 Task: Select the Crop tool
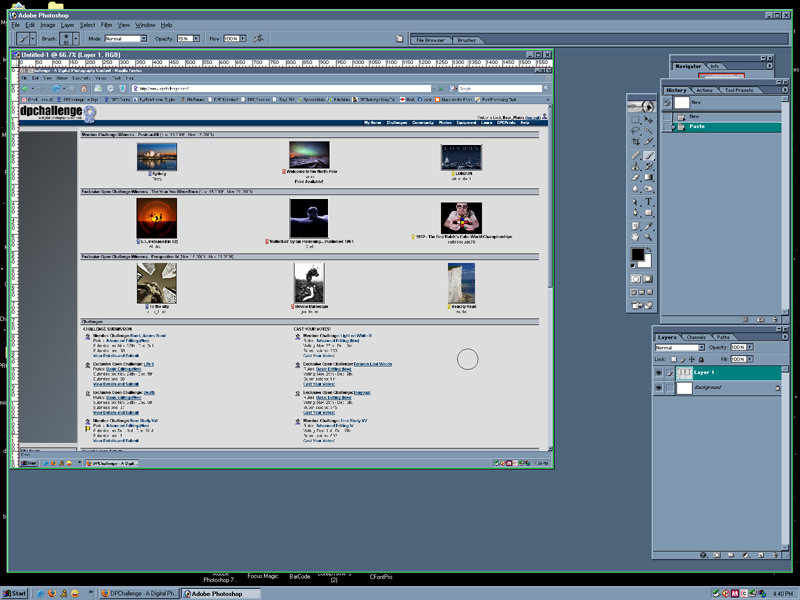tap(636, 142)
